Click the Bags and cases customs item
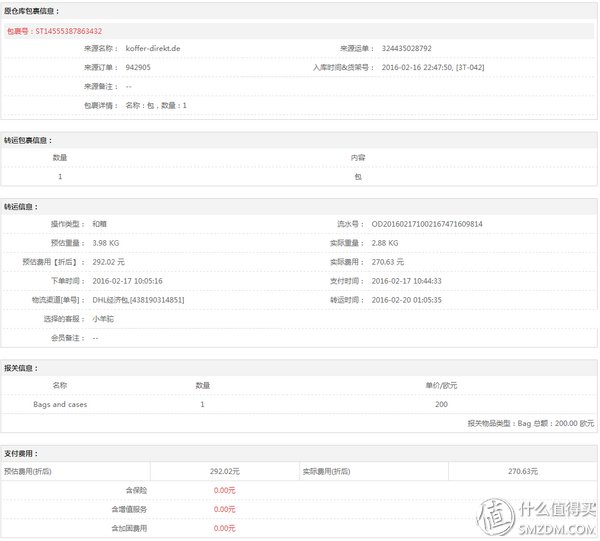The width and height of the screenshot is (600, 541). pyautogui.click(x=60, y=404)
